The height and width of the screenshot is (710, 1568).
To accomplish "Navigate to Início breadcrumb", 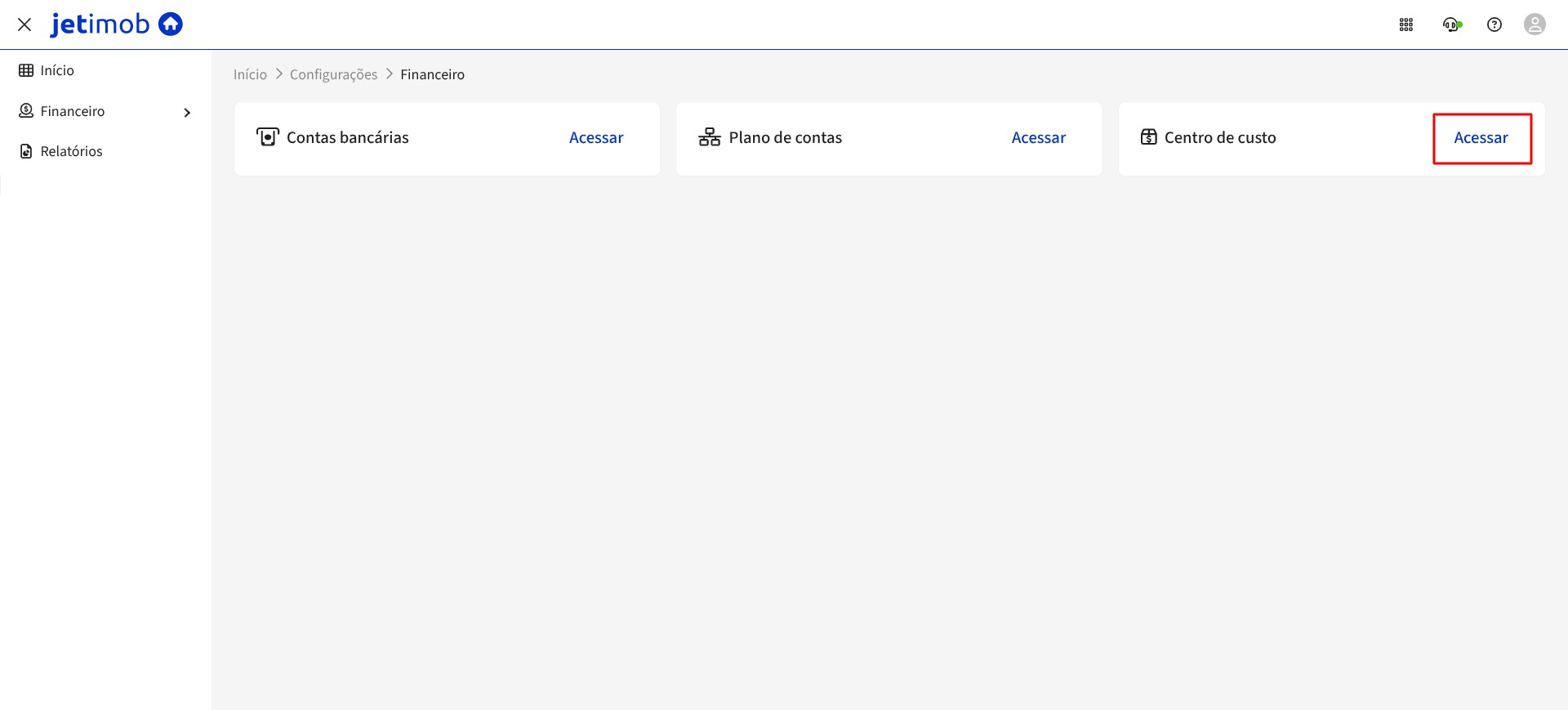I will tap(250, 74).
